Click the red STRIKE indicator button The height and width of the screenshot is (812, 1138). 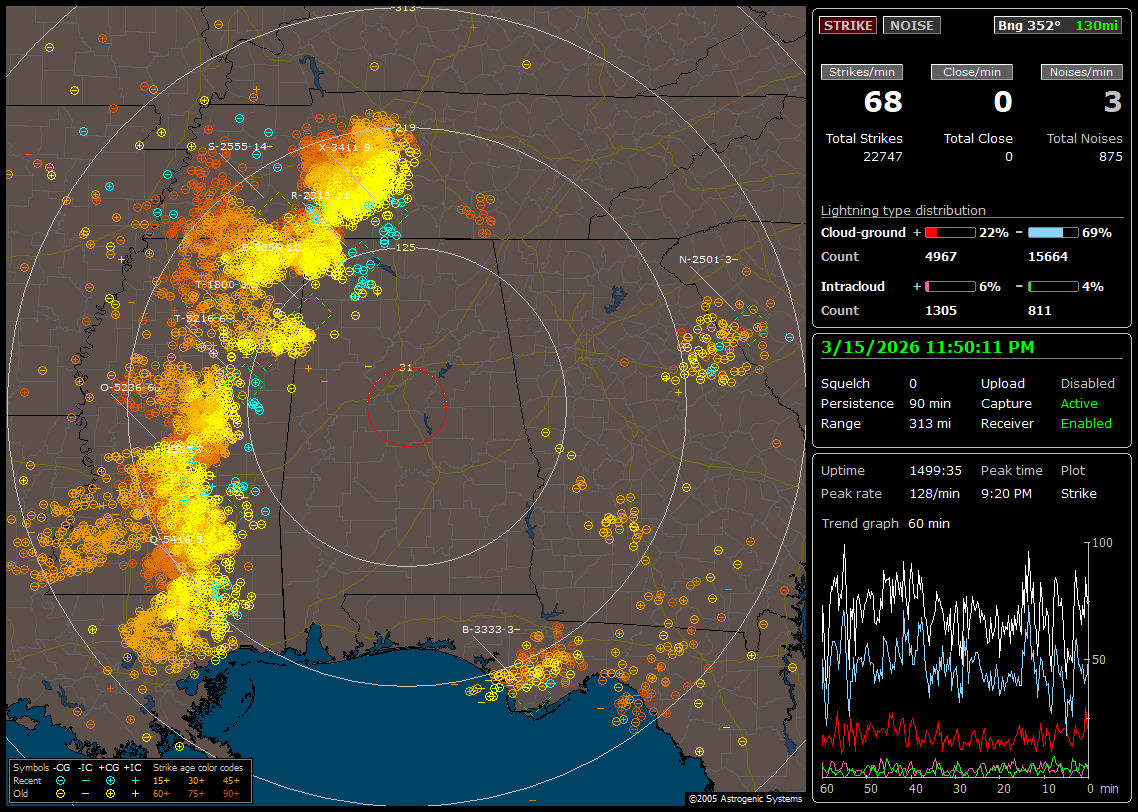coord(848,25)
